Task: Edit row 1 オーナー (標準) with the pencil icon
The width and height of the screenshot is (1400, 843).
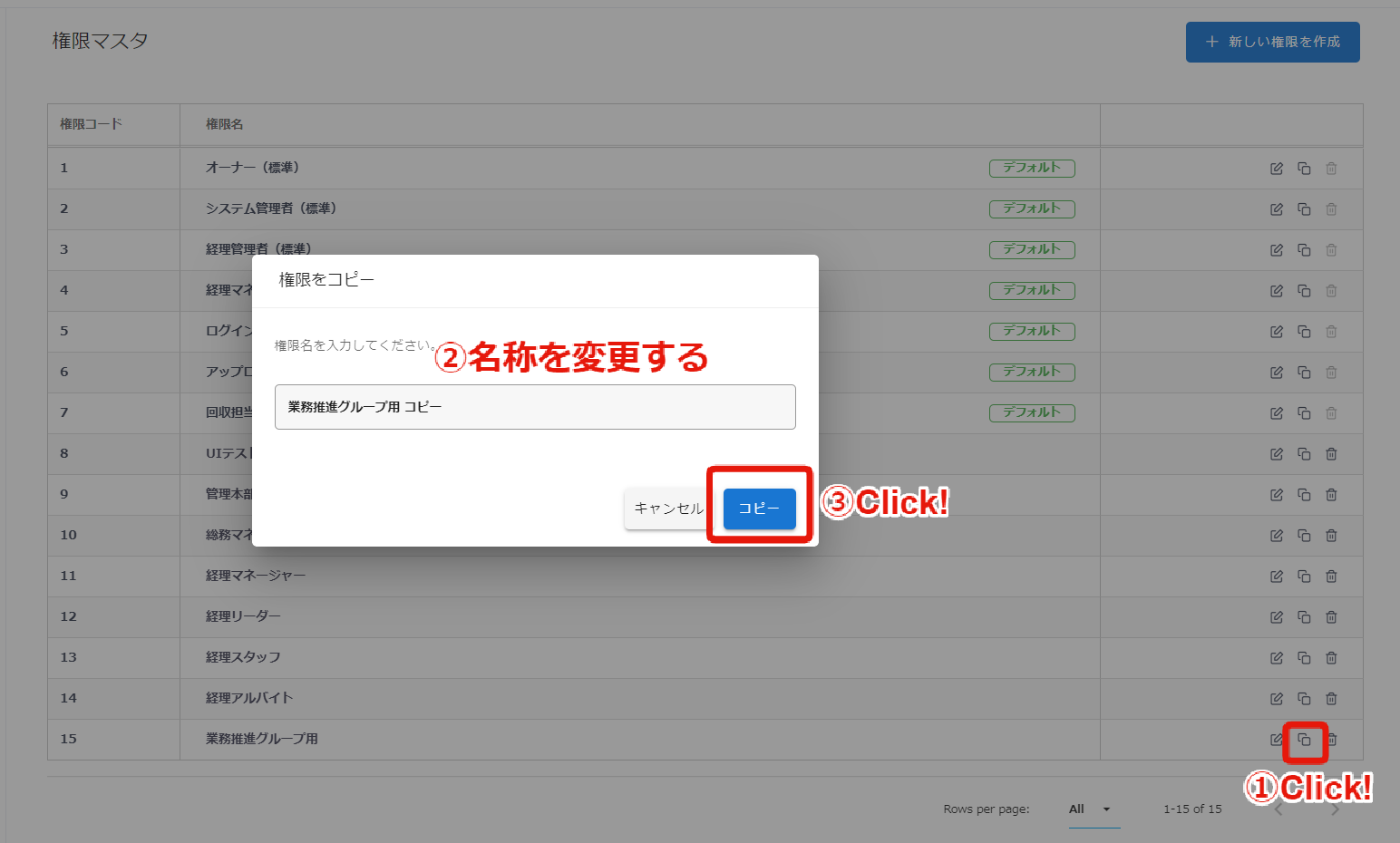Action: point(1277,169)
